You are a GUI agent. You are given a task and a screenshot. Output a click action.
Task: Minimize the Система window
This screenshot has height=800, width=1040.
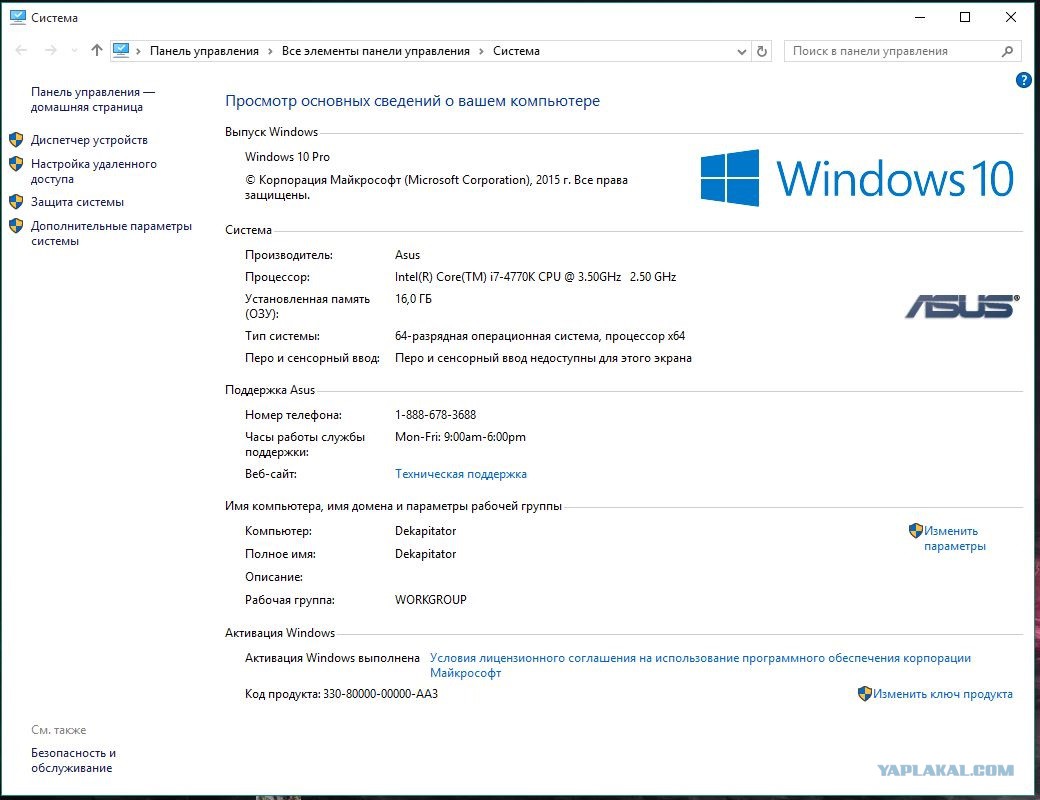920,17
